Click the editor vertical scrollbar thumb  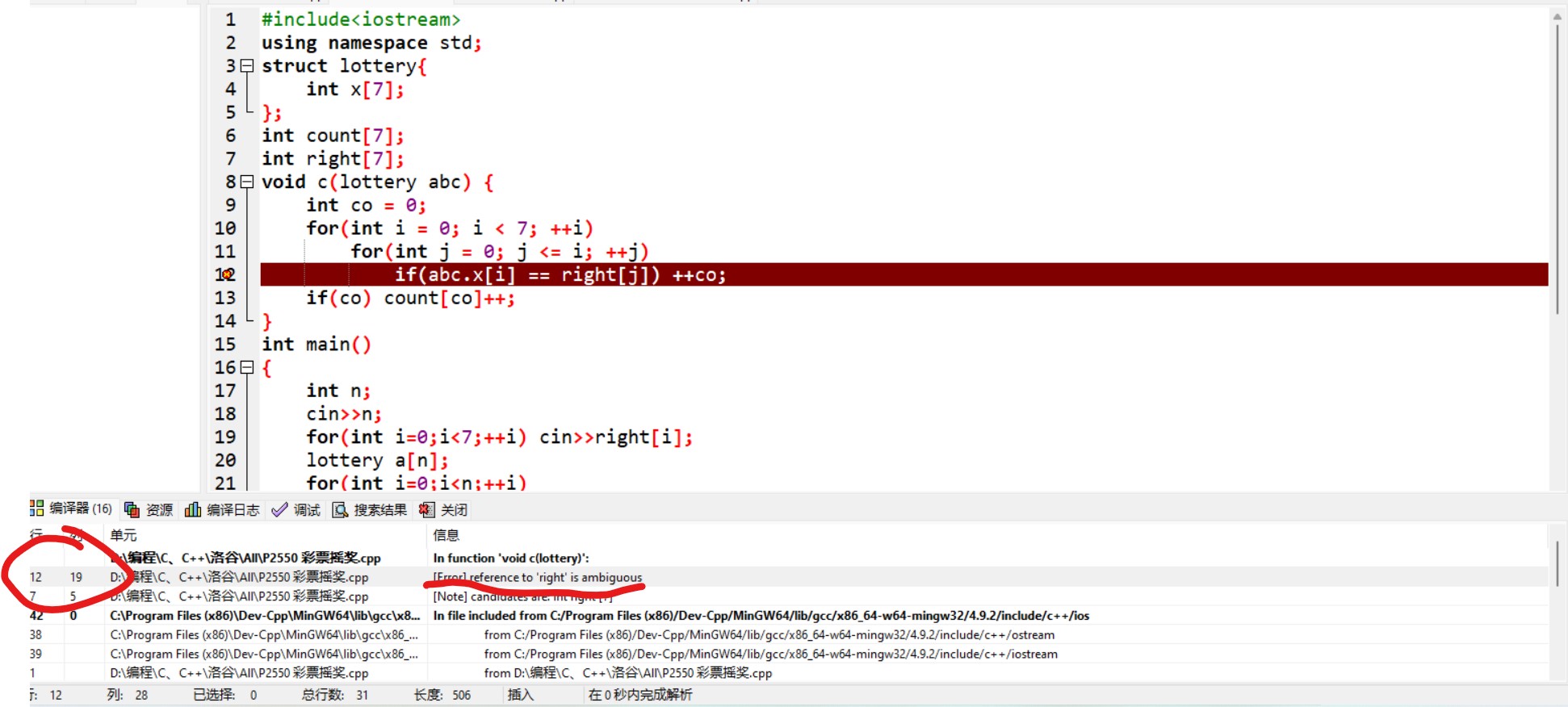click(1558, 169)
